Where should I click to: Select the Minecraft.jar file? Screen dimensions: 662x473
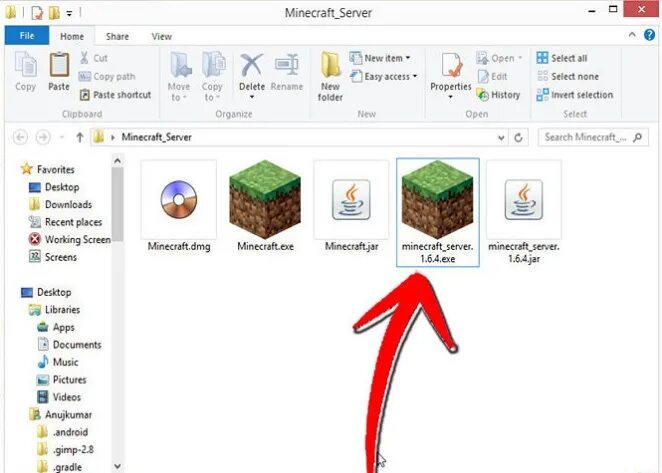pos(351,206)
